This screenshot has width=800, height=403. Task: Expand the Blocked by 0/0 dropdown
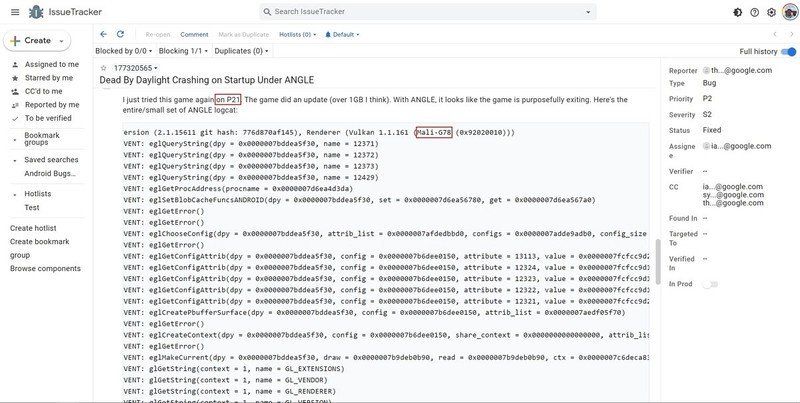pyautogui.click(x=123, y=50)
